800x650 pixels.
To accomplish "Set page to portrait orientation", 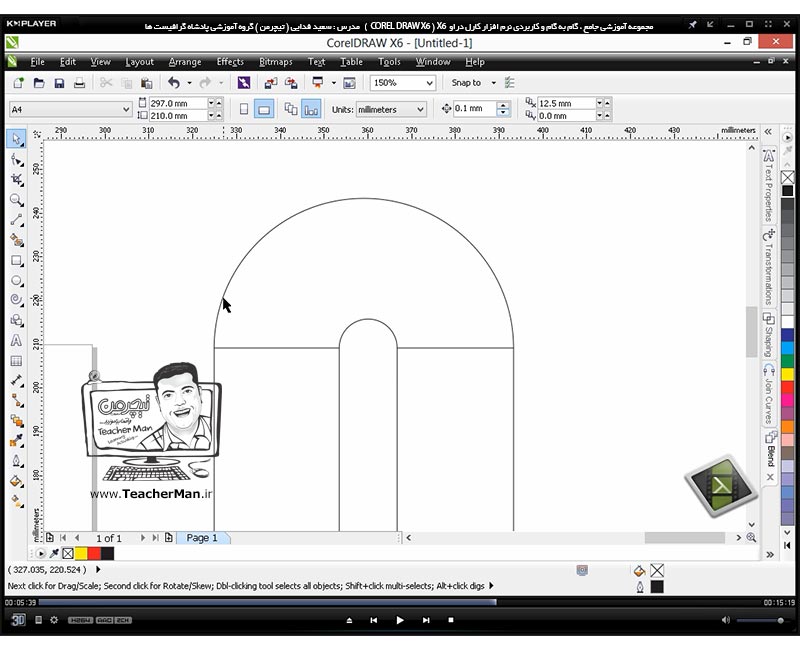I will 244,109.
